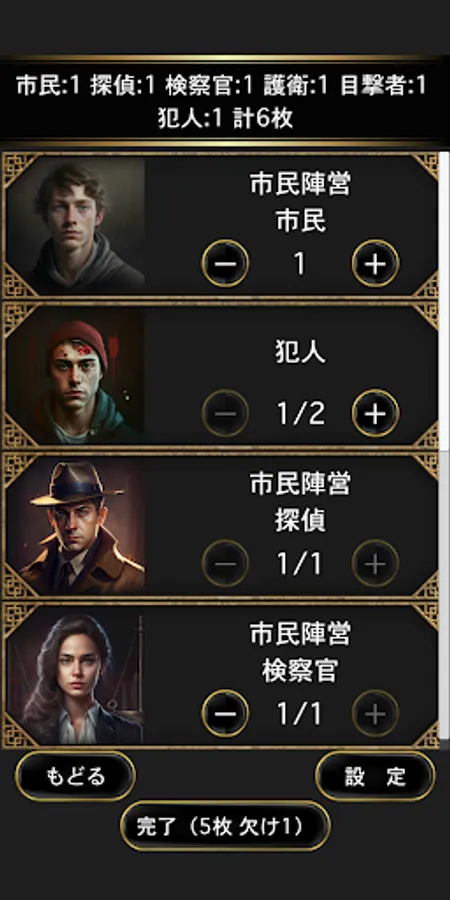Click the 犯人 count value 1/2
The width and height of the screenshot is (450, 900).
click(x=300, y=413)
